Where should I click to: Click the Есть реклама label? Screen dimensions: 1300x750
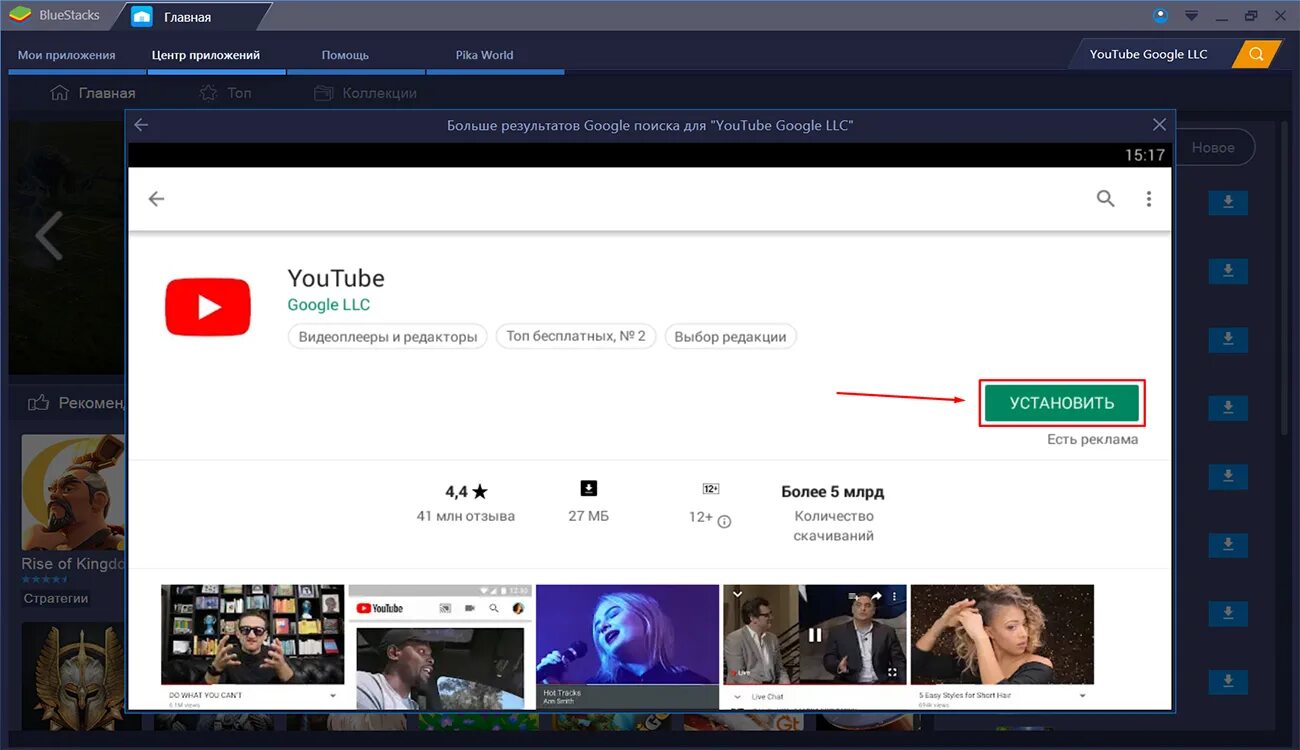point(1092,439)
